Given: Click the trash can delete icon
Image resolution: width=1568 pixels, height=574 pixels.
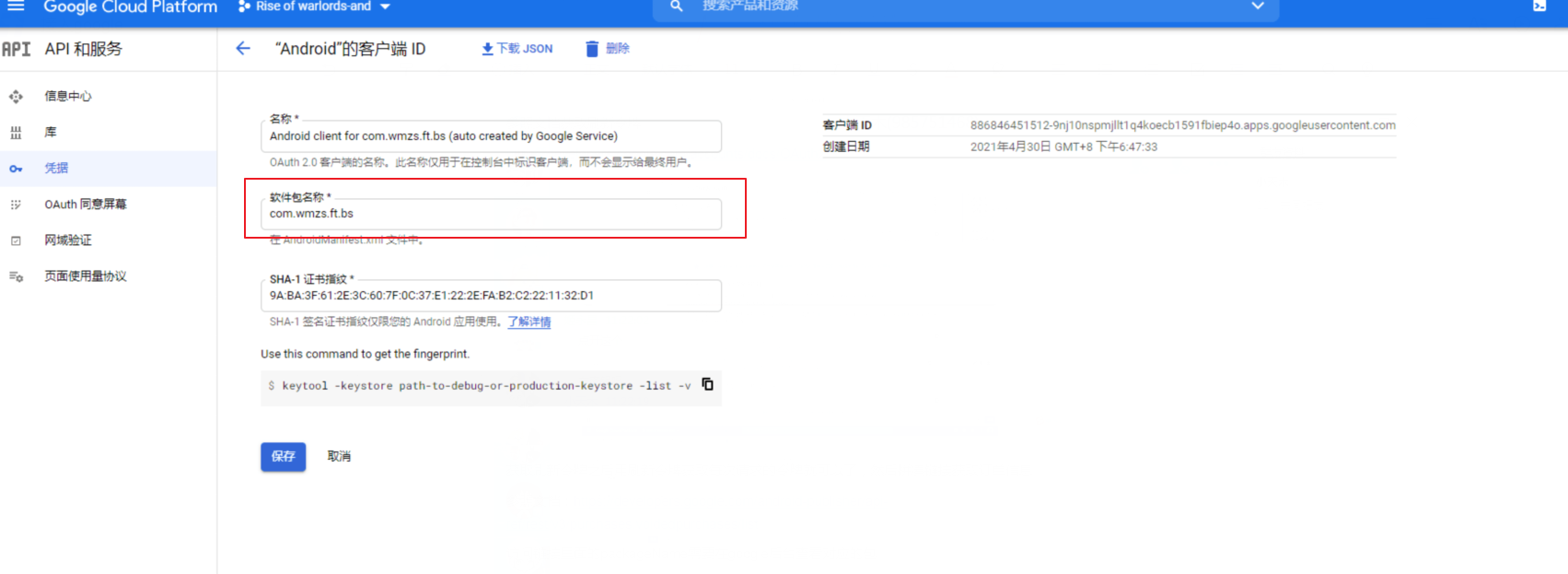Looking at the screenshot, I should 592,49.
